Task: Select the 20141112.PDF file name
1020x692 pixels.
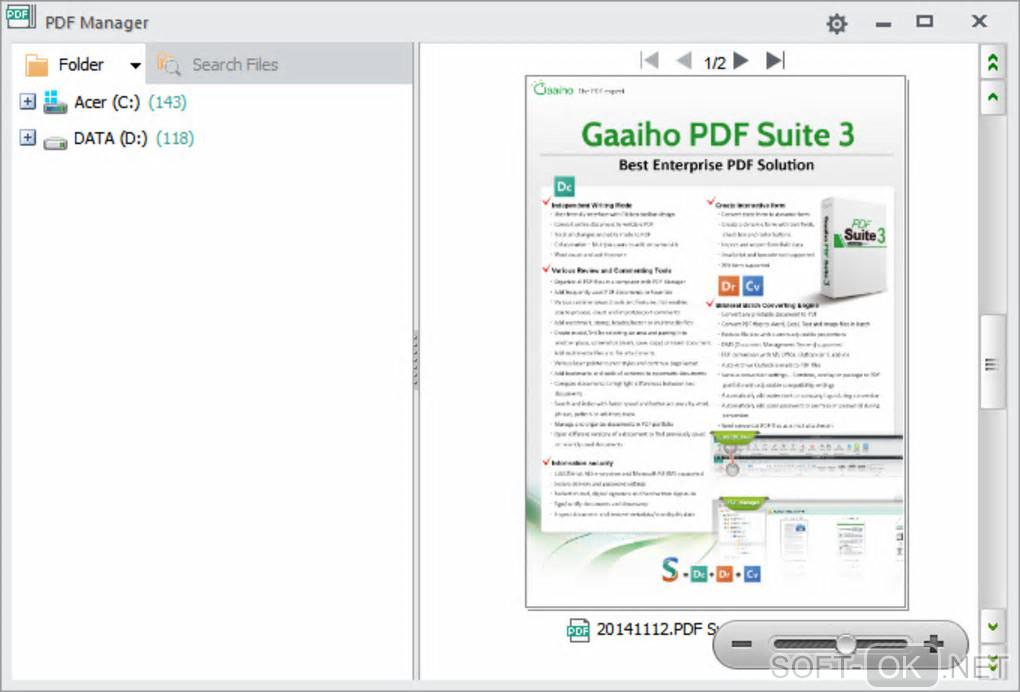Action: [657, 629]
